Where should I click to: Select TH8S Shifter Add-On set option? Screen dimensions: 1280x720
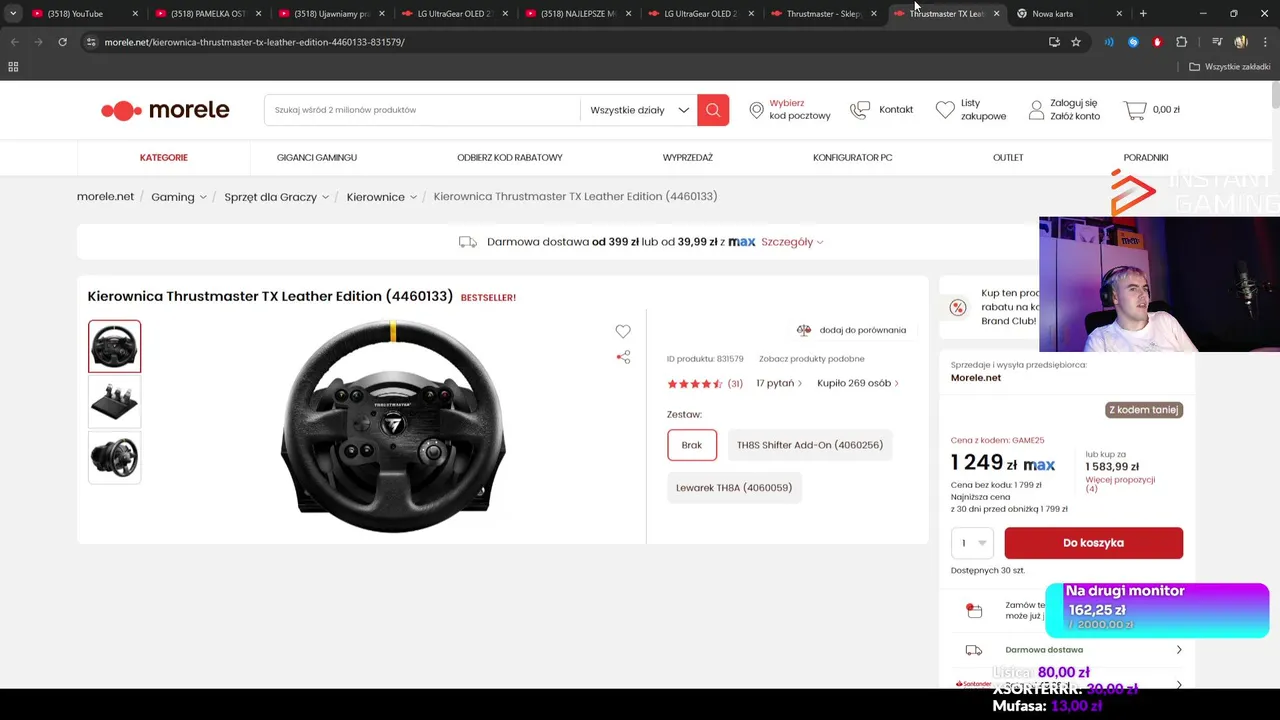tap(810, 445)
